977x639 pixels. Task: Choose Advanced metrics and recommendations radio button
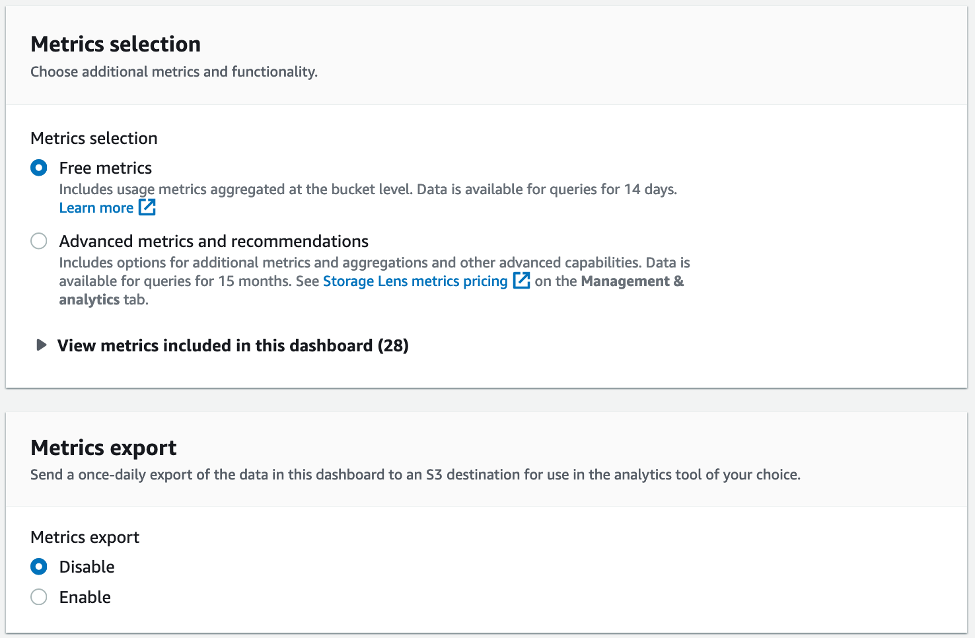click(x=39, y=241)
